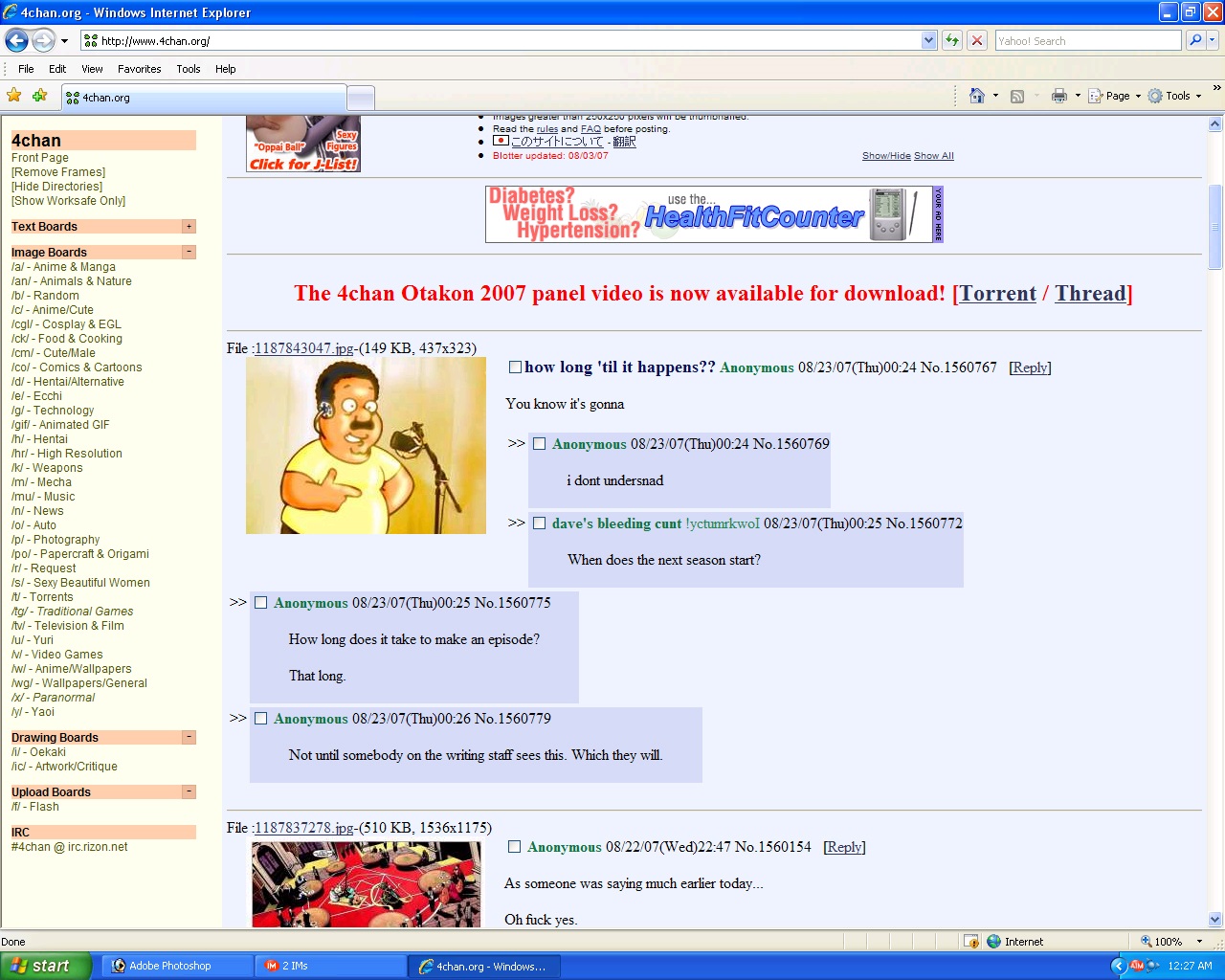Collapse the Drawing Boards section
This screenshot has width=1225, height=980.
[189, 738]
